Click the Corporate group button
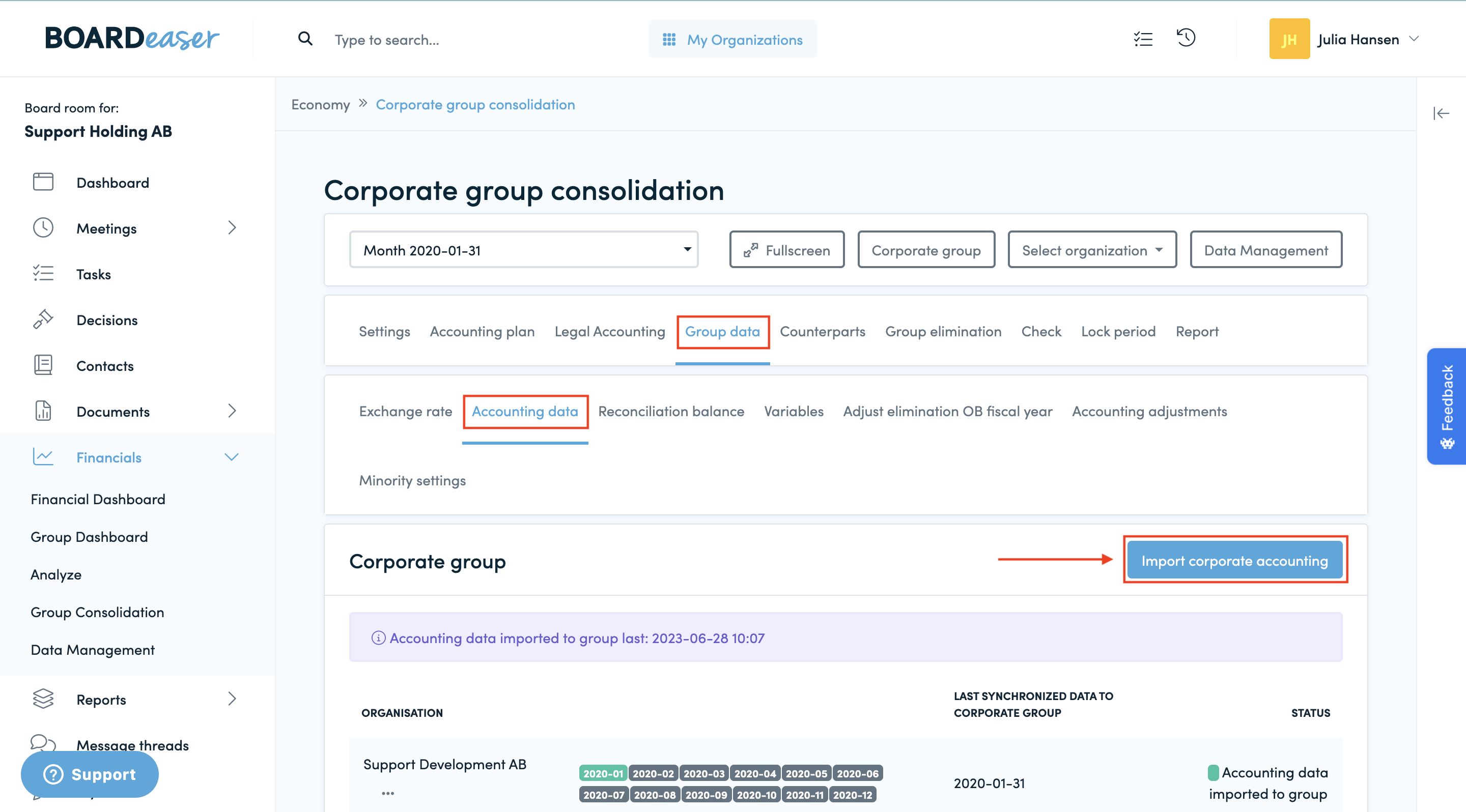This screenshot has width=1466, height=812. (x=926, y=250)
